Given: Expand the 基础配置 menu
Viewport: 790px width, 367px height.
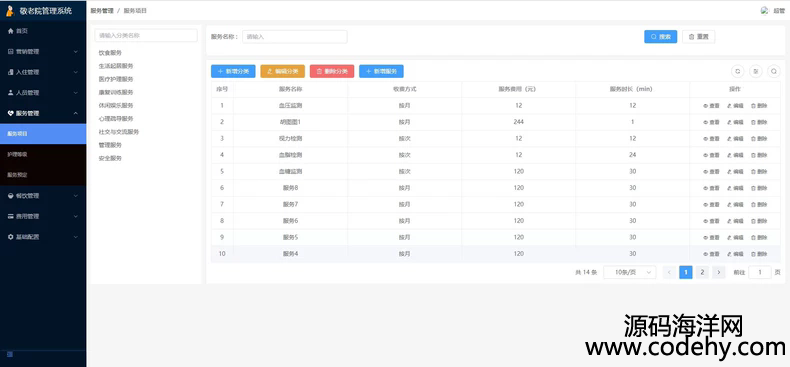Looking at the screenshot, I should point(43,237).
